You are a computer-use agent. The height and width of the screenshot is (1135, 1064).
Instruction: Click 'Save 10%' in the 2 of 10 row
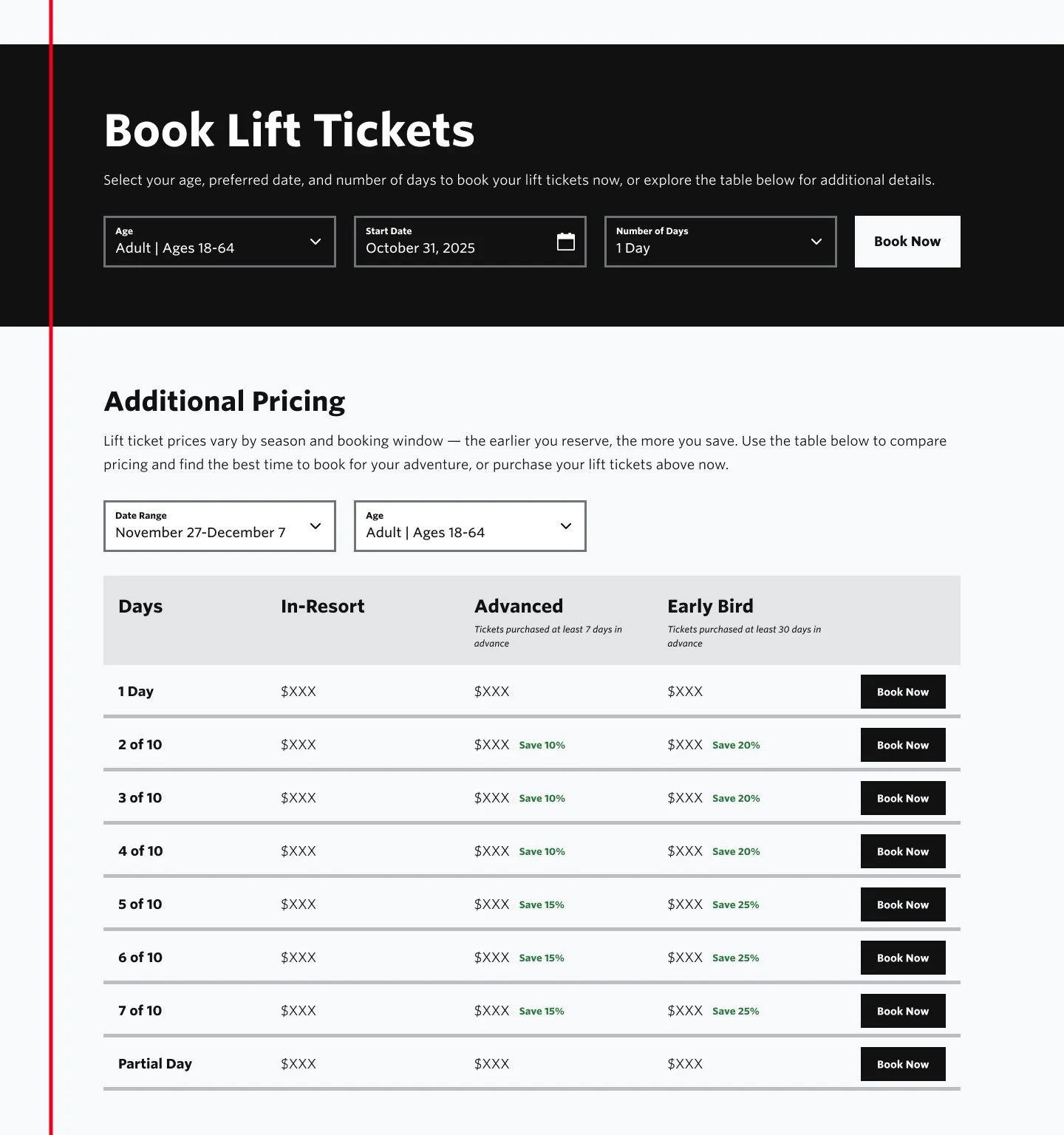pos(542,745)
